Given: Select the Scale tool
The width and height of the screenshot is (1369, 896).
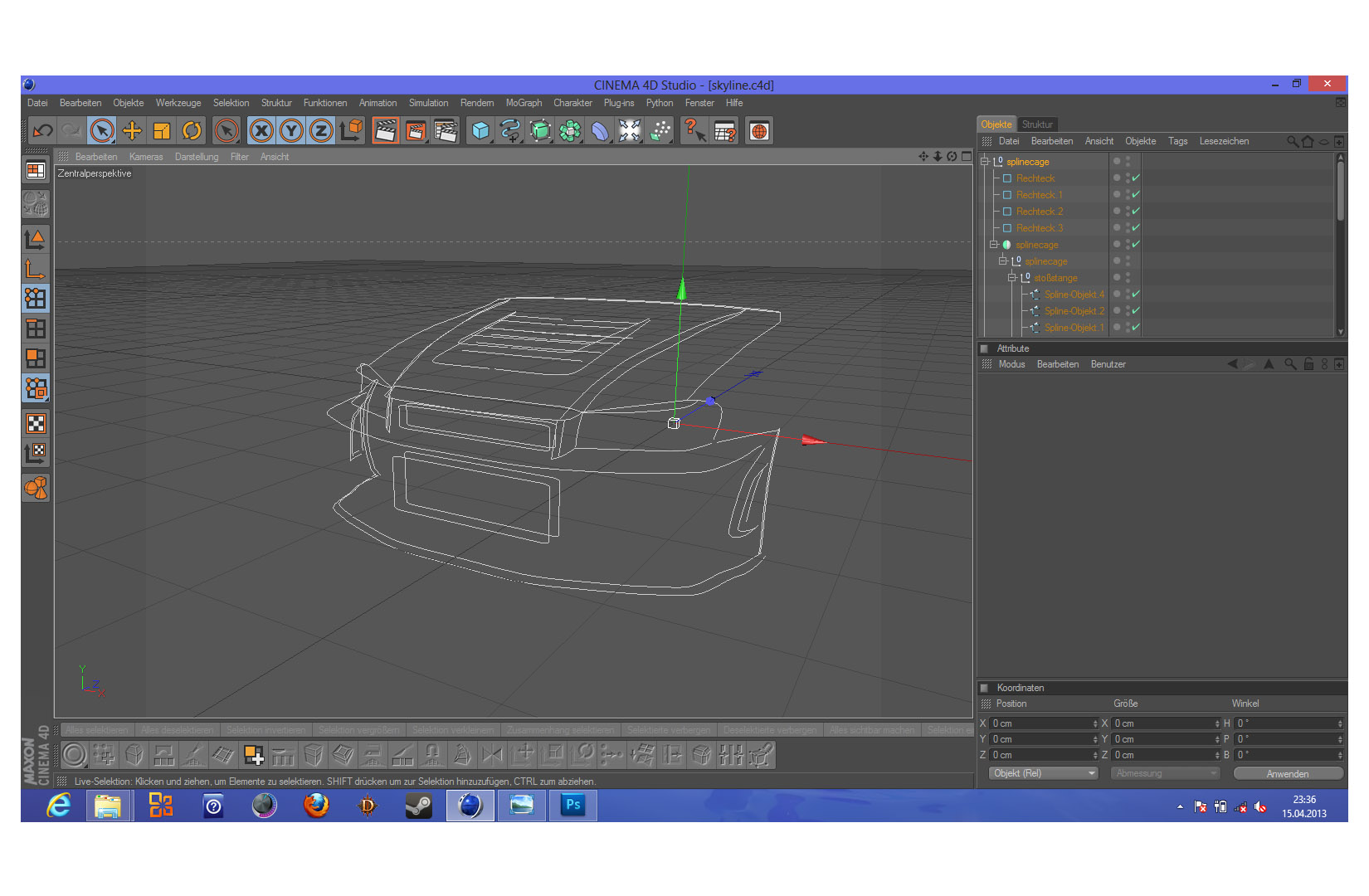Looking at the screenshot, I should [162, 131].
